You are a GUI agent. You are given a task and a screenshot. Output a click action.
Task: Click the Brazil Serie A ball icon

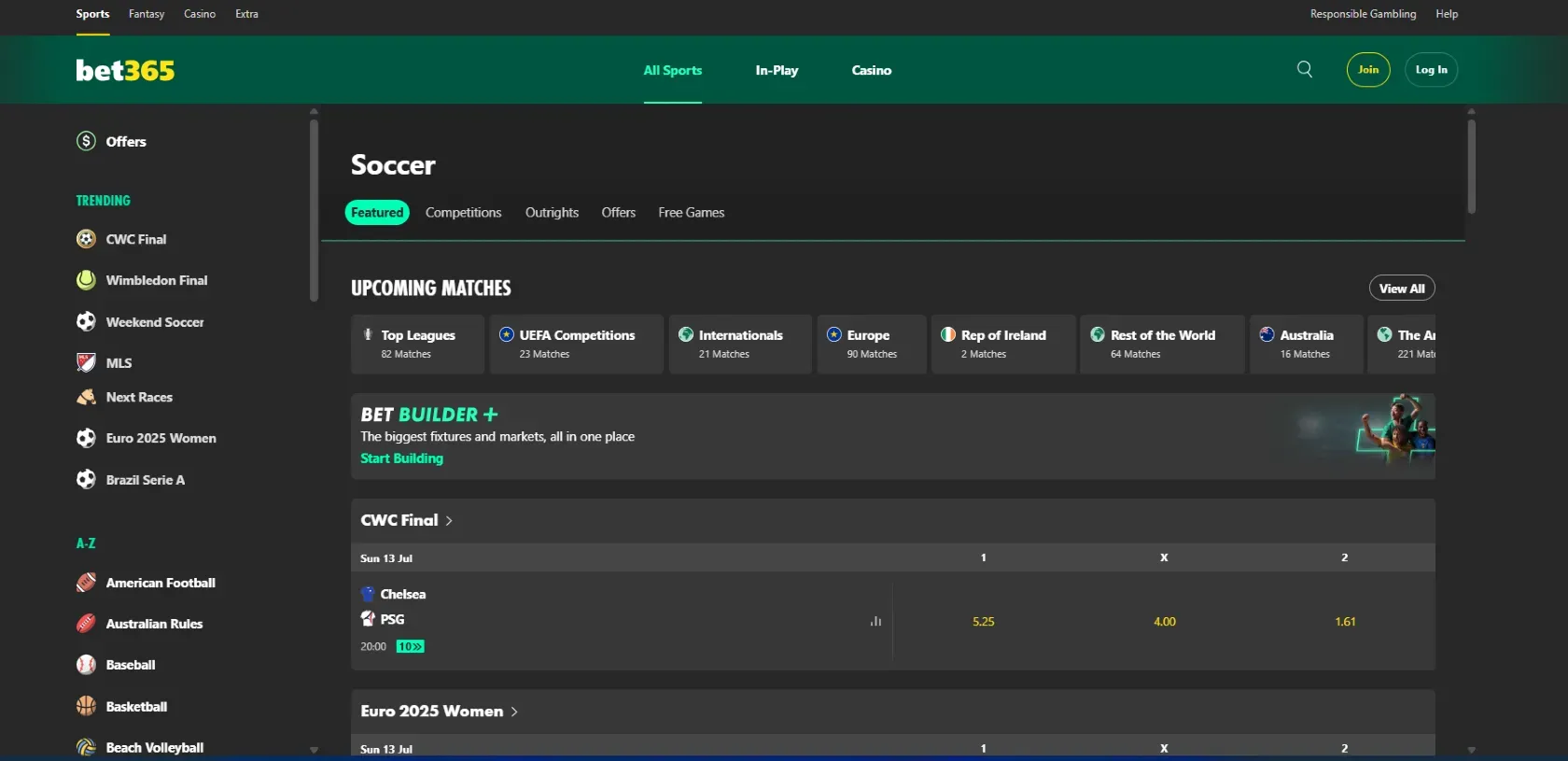point(86,479)
